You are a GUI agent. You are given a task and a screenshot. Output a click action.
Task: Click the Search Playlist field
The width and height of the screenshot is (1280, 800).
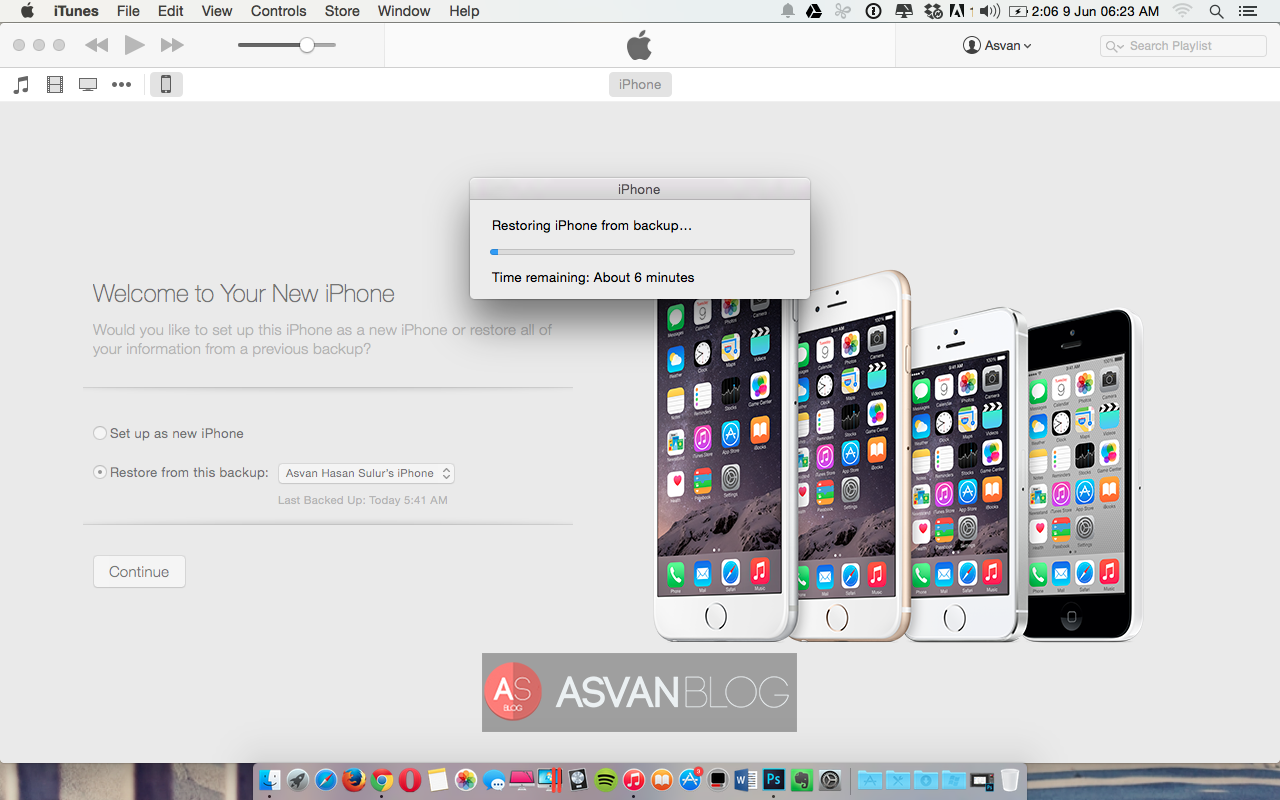tap(1183, 46)
